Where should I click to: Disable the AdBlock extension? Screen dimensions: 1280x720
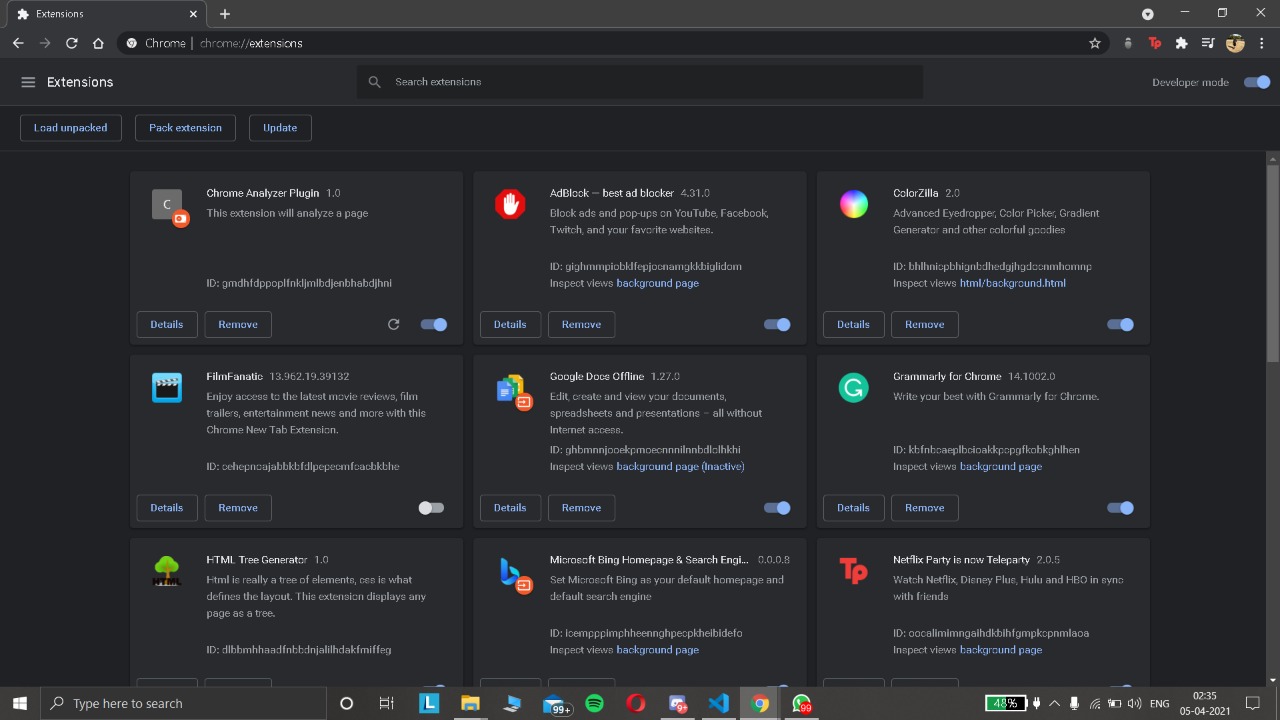pos(777,324)
